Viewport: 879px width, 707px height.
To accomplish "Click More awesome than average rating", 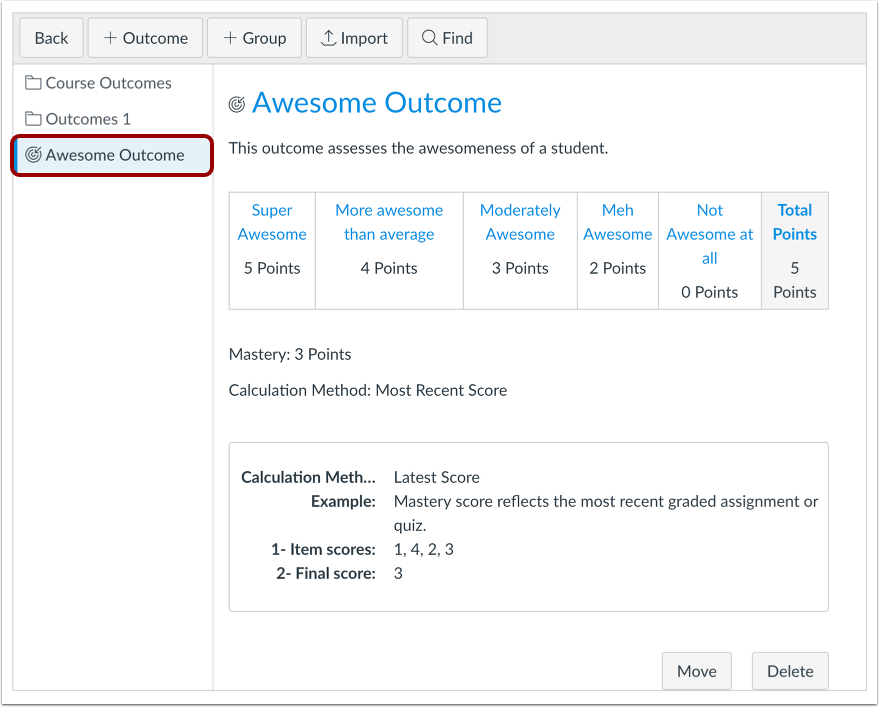I will tap(389, 251).
